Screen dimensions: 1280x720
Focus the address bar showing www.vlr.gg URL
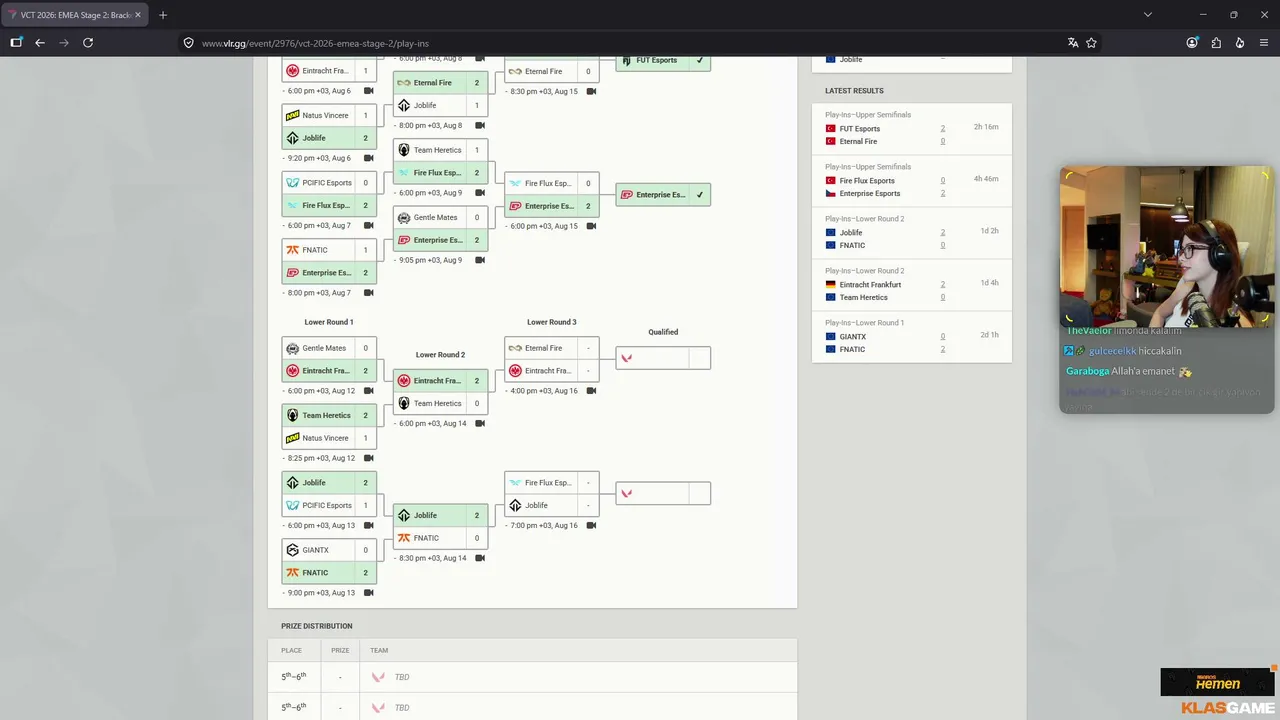click(620, 43)
